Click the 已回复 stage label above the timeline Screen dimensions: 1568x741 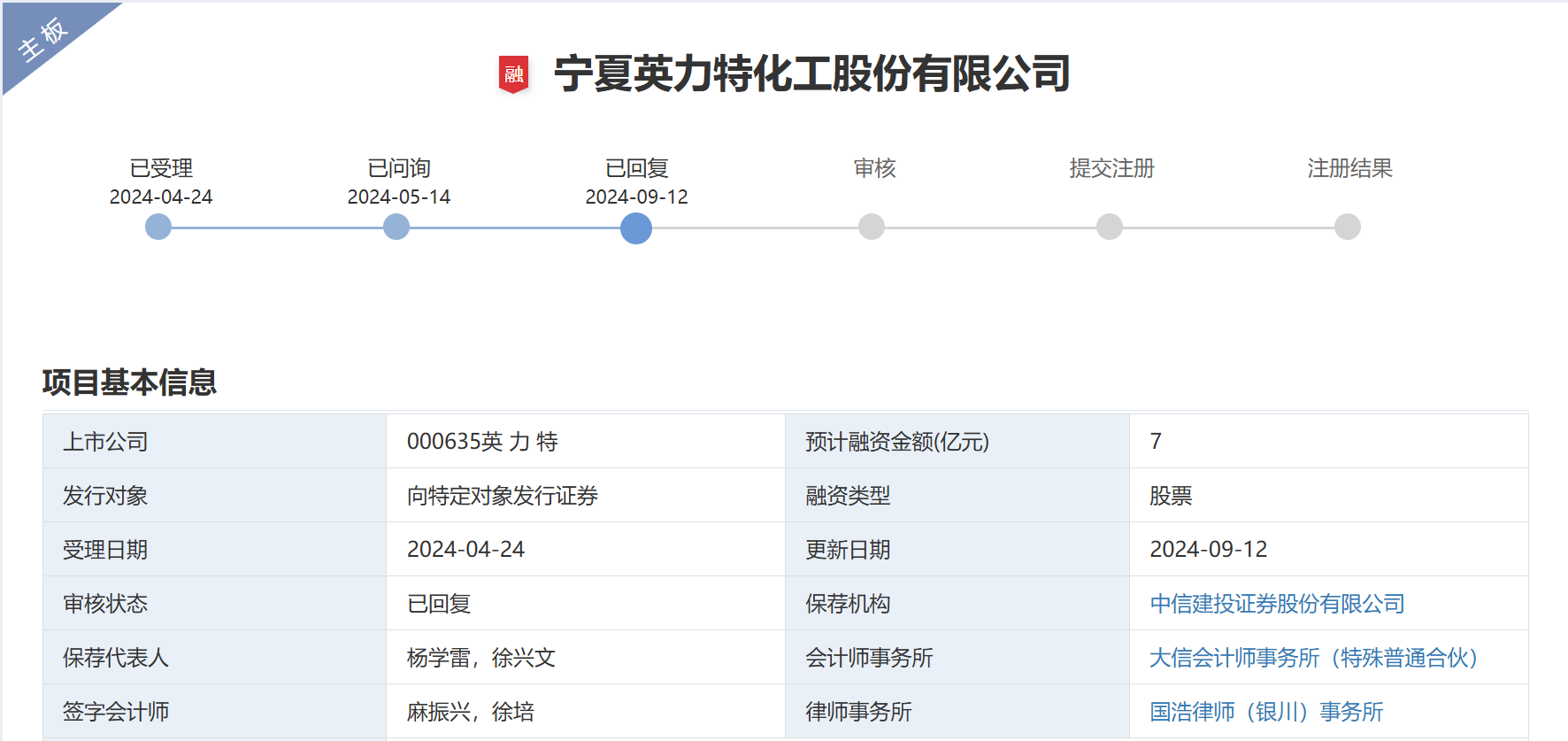pyautogui.click(x=637, y=168)
